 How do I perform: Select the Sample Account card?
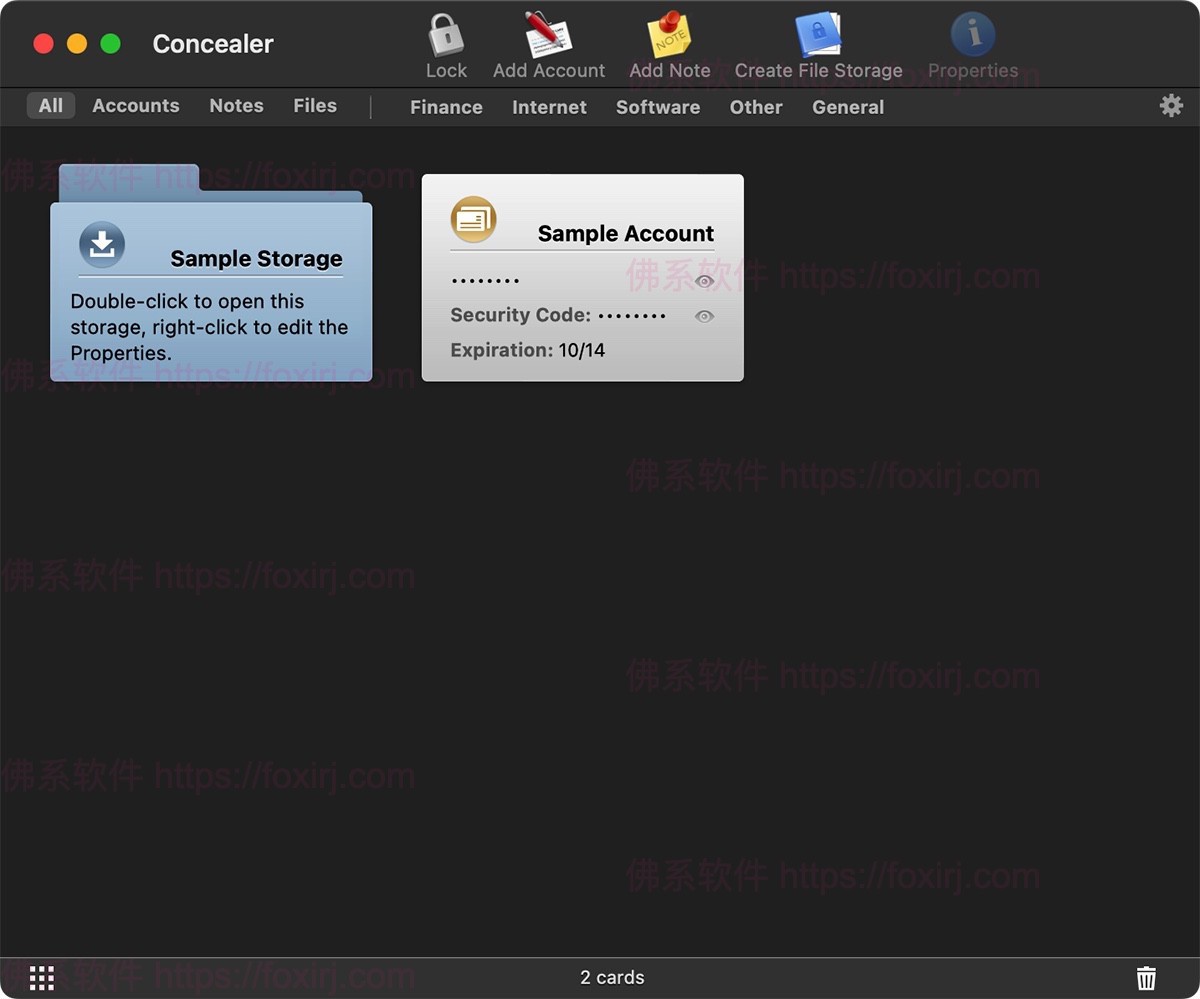[x=583, y=277]
